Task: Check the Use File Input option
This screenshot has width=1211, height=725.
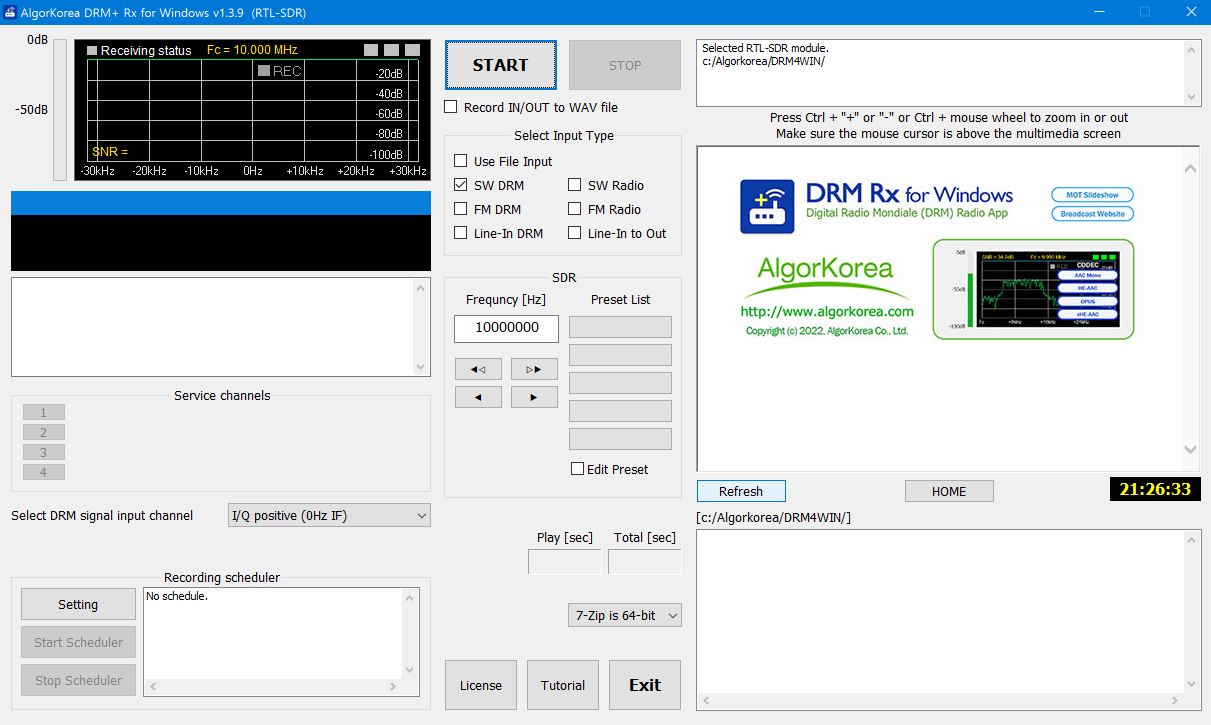Action: (x=461, y=161)
